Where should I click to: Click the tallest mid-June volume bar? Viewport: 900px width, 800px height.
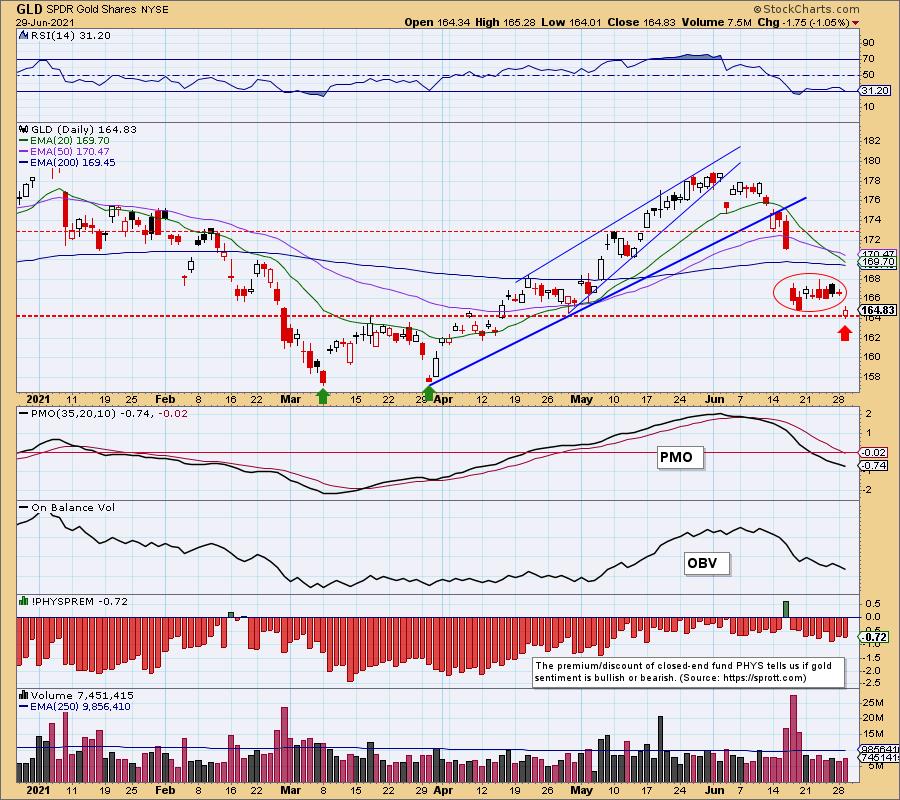793,739
